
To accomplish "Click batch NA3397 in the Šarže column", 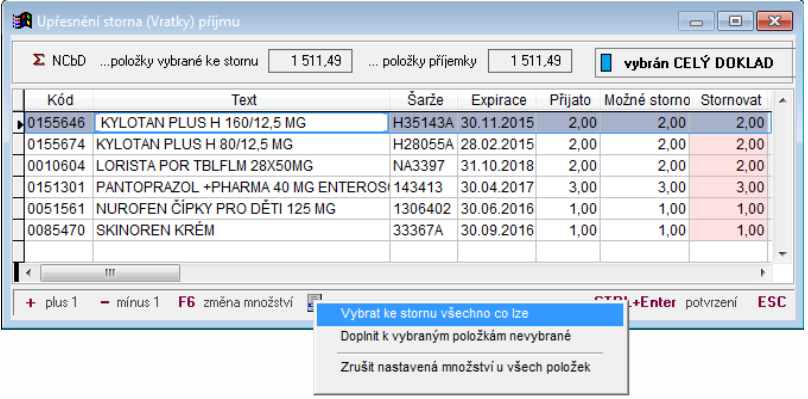I will 424,166.
